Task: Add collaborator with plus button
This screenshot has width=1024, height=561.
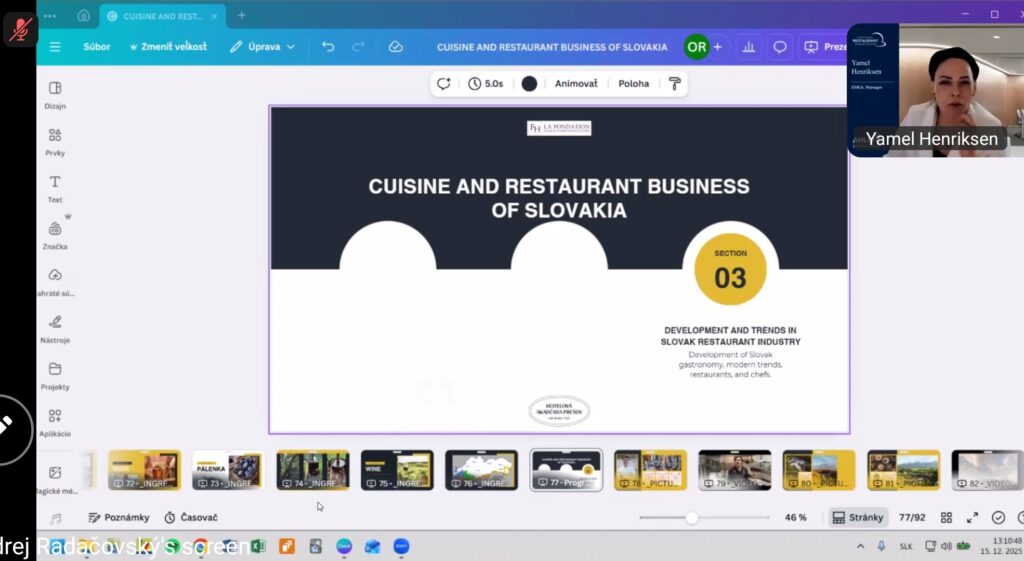Action: point(717,47)
